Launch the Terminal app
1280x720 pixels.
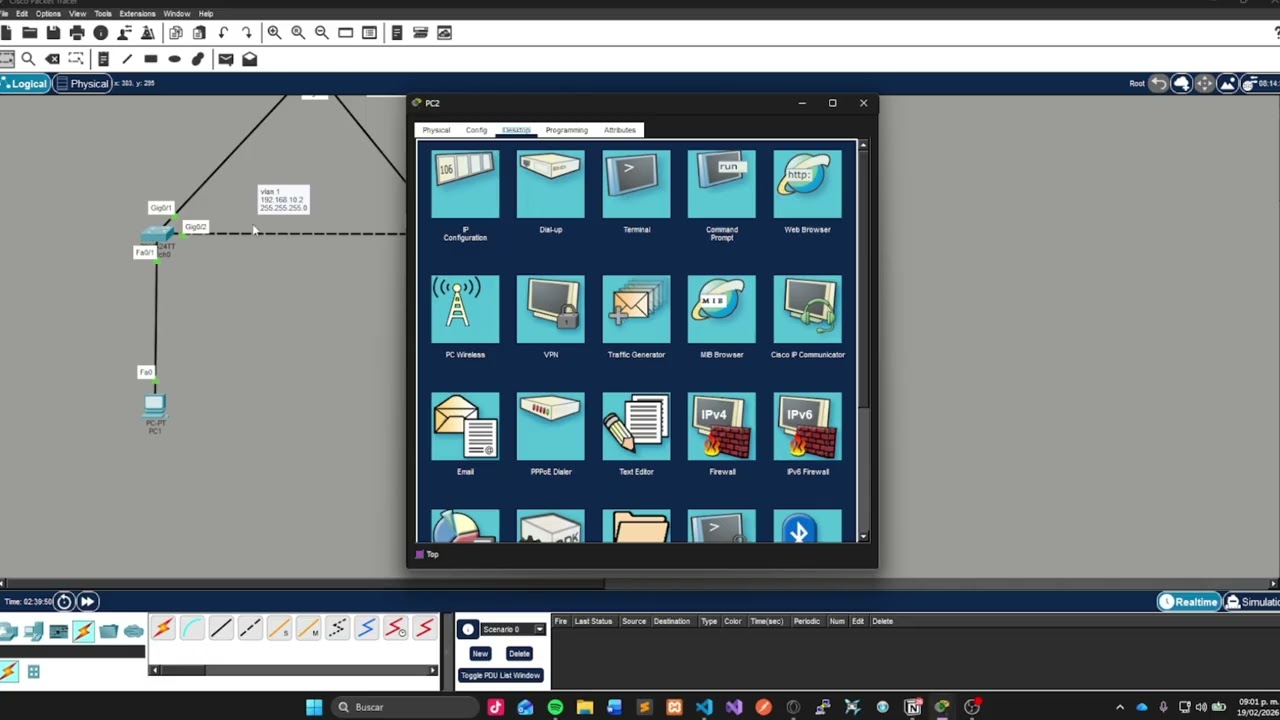[x=636, y=185]
